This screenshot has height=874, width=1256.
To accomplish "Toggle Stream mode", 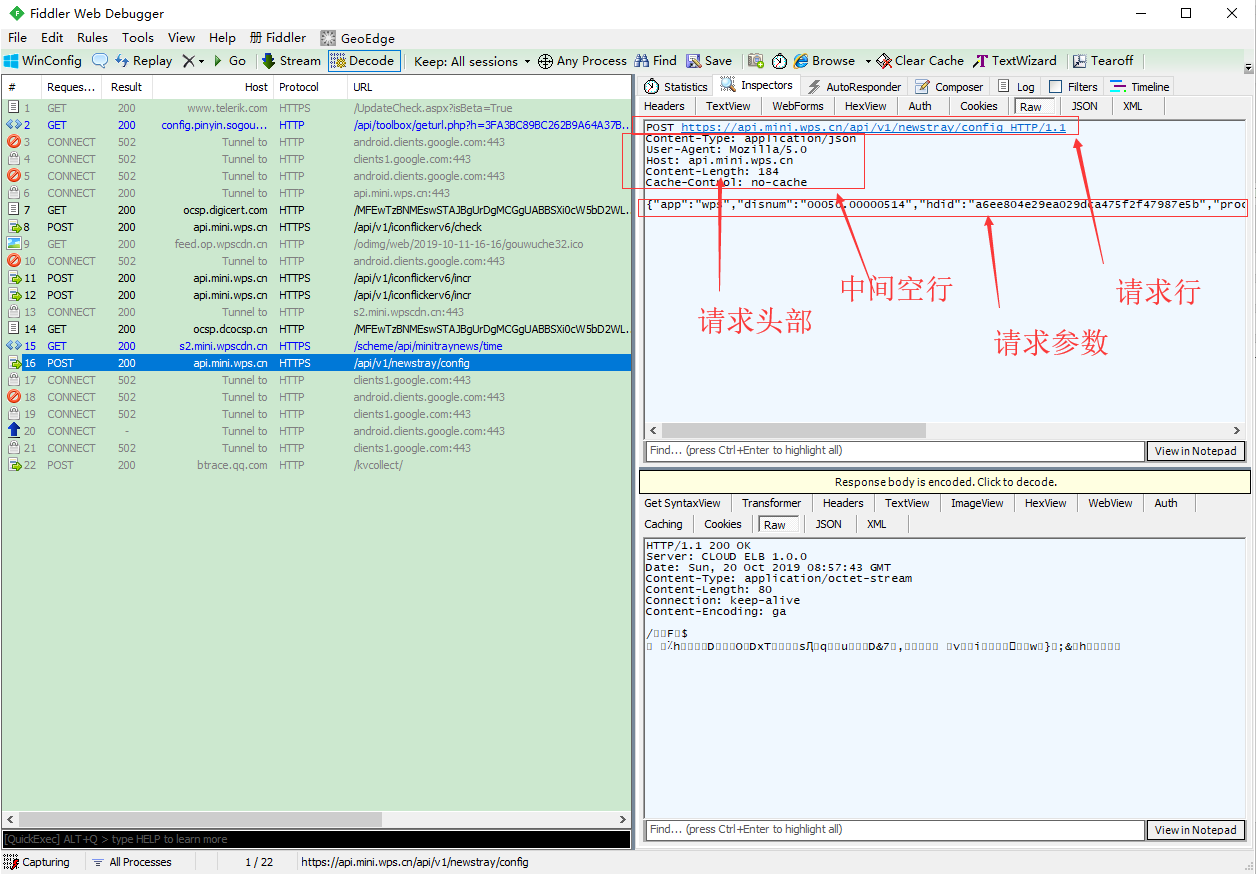I will tap(291, 61).
